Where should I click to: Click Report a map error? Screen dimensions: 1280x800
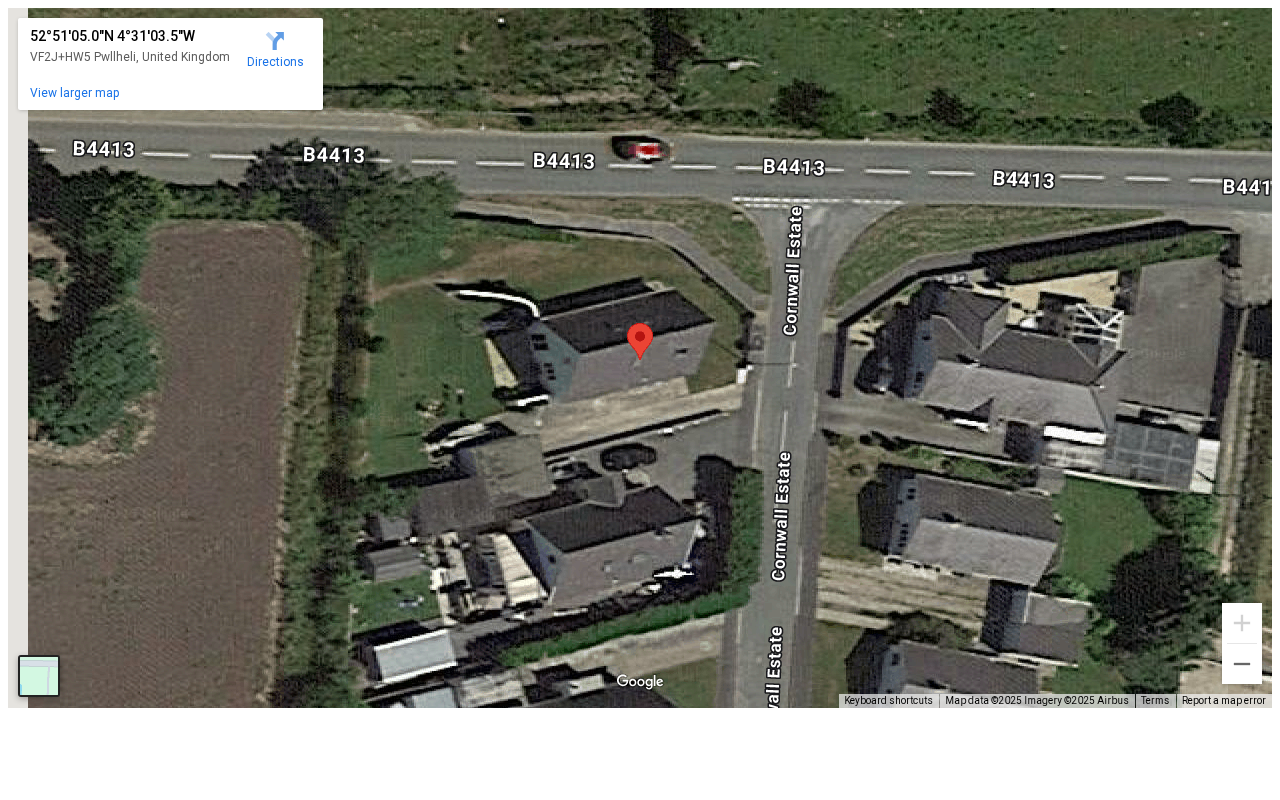click(x=1224, y=700)
